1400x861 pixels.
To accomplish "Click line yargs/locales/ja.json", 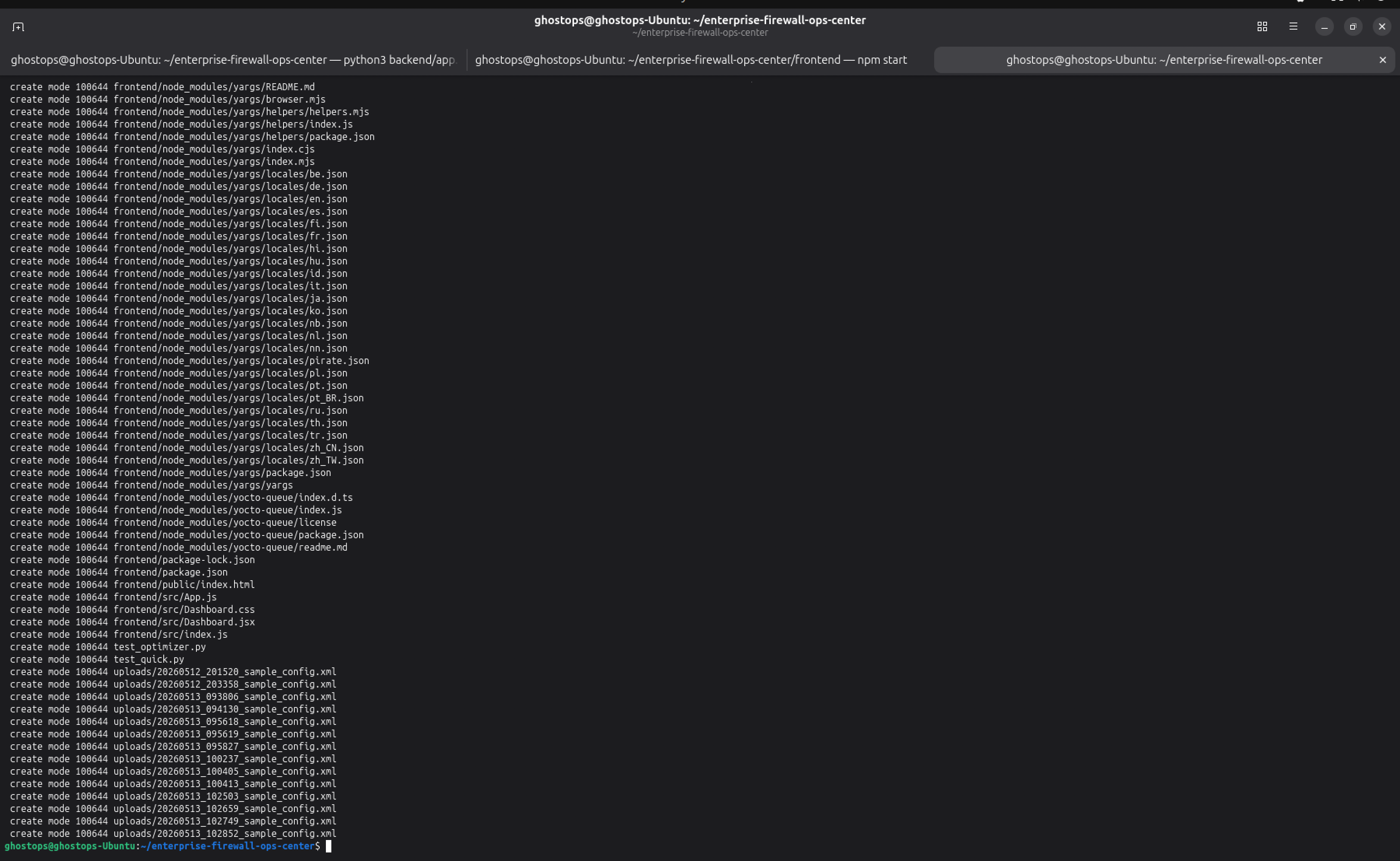I will pyautogui.click(x=179, y=299).
